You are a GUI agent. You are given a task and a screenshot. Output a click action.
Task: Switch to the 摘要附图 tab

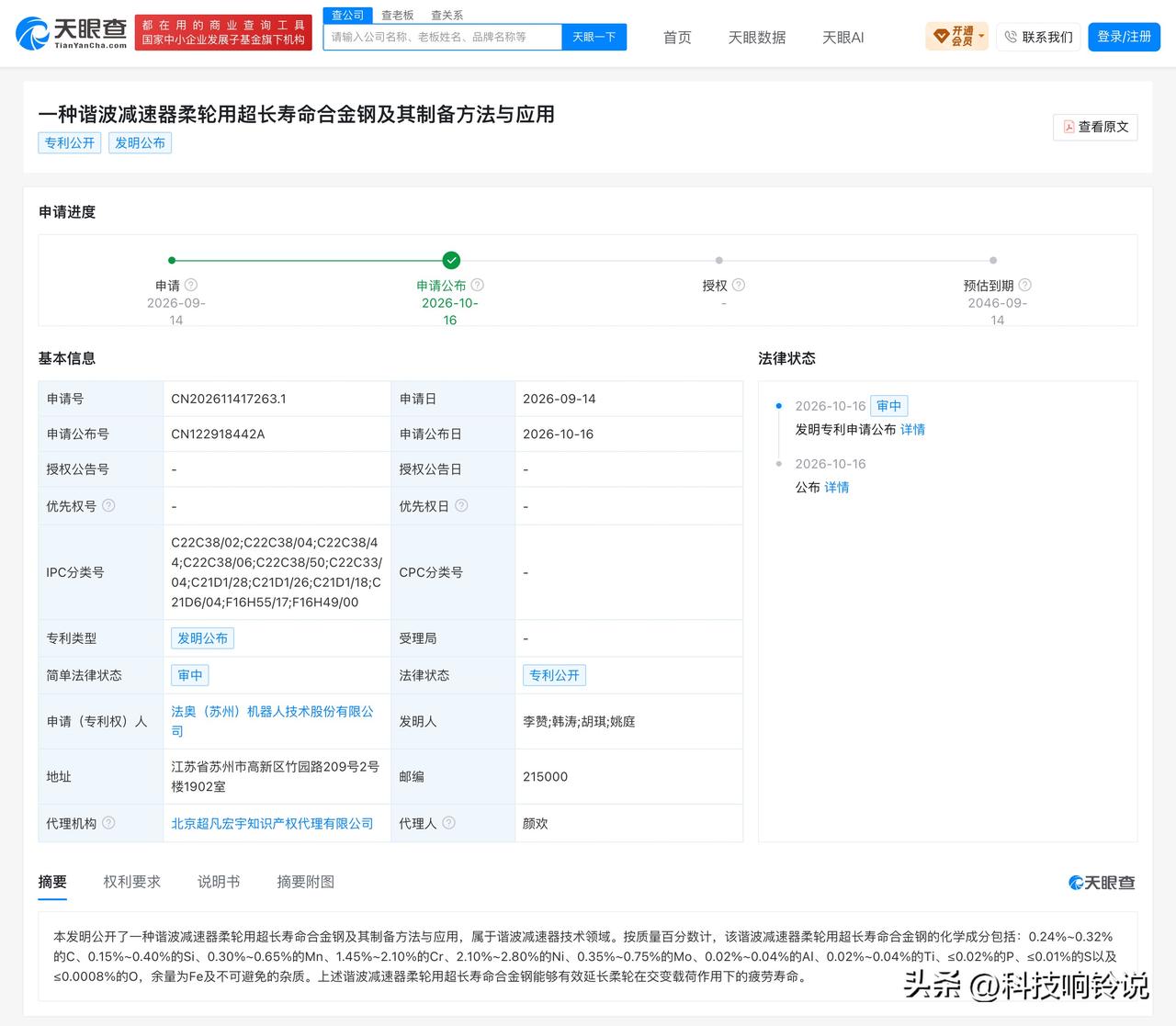click(306, 882)
